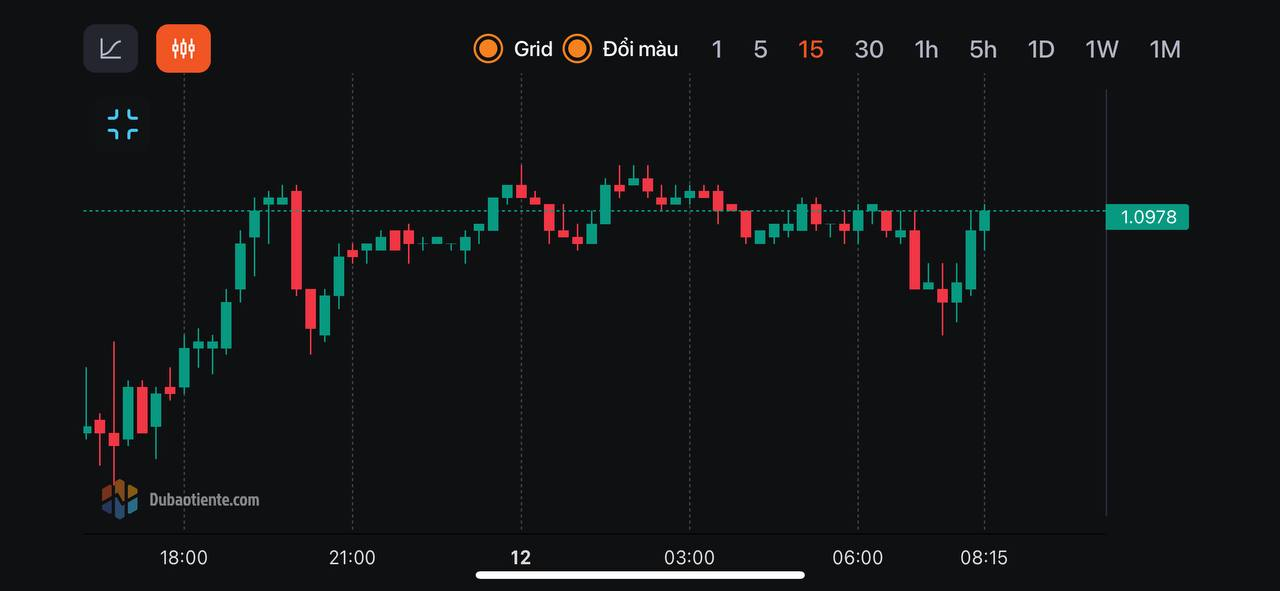Select the 1 minute timeframe
Viewport: 1280px width, 591px height.
pyautogui.click(x=716, y=49)
